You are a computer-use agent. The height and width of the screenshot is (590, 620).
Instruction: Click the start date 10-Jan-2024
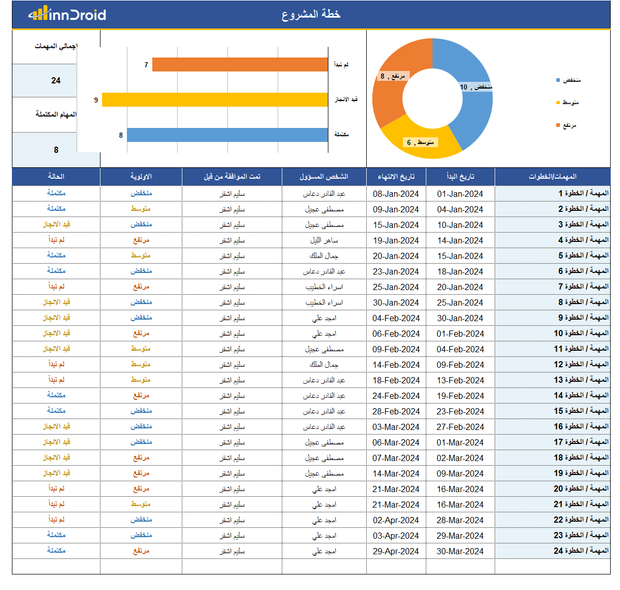[x=460, y=225]
